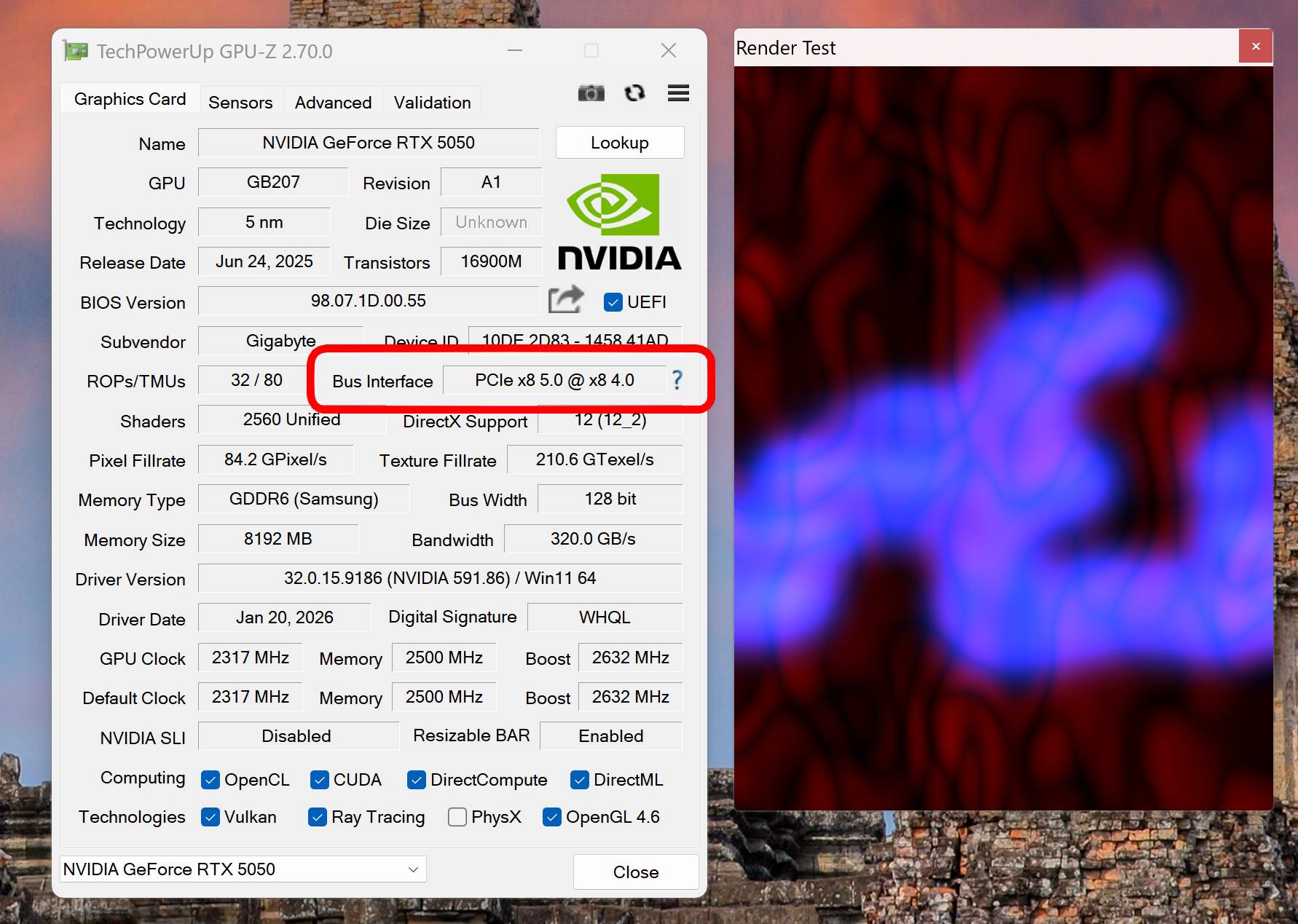Image resolution: width=1298 pixels, height=924 pixels.
Task: Click the Texture Fillrate 210.6 GTexel/s field
Action: [595, 459]
